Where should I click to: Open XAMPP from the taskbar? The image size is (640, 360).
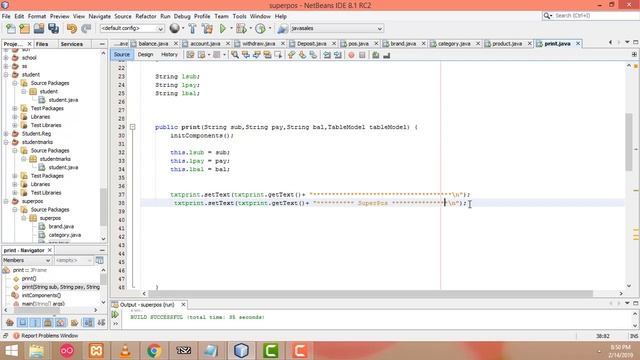96,351
